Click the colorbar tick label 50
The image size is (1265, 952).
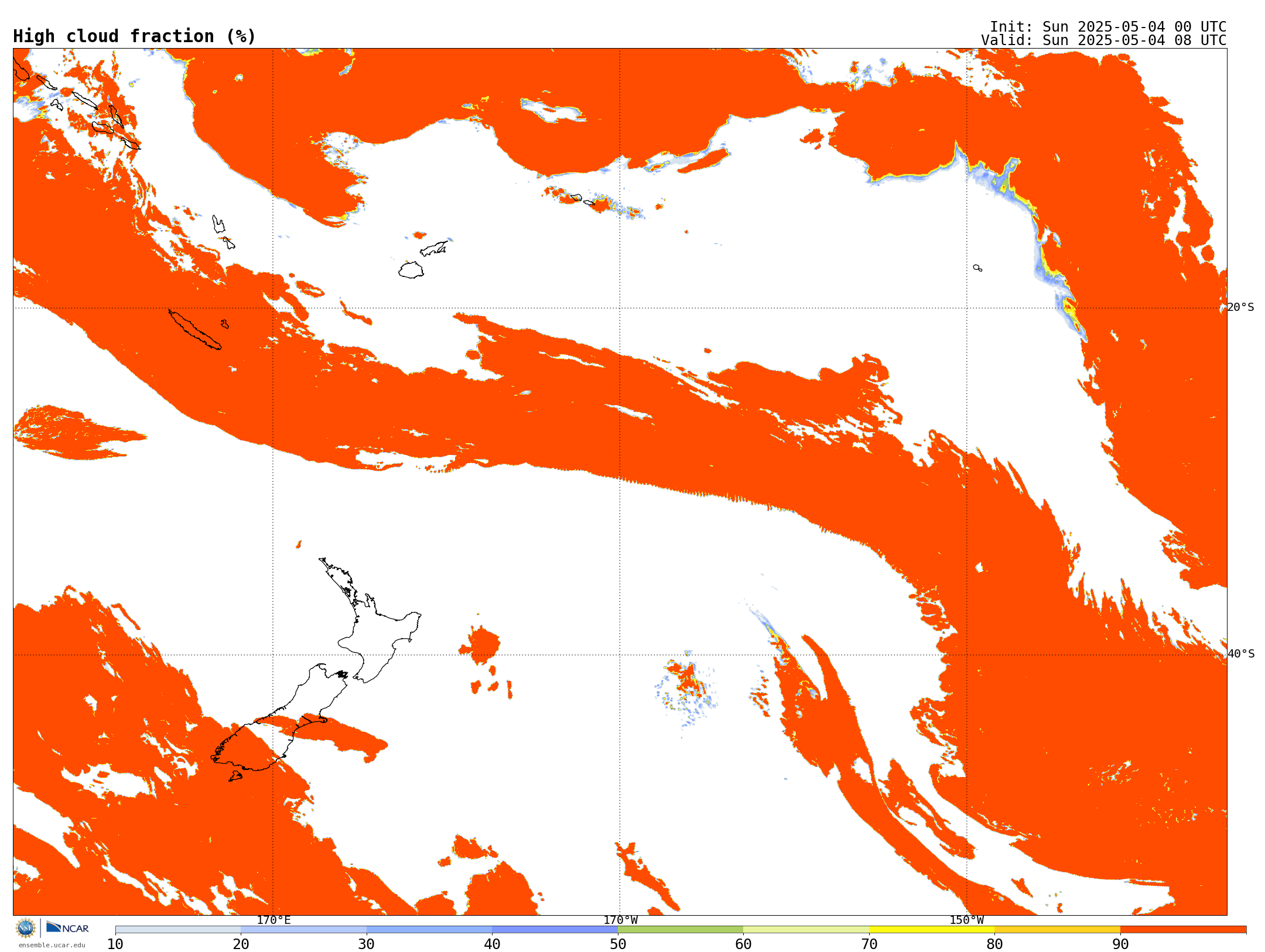tap(618, 944)
